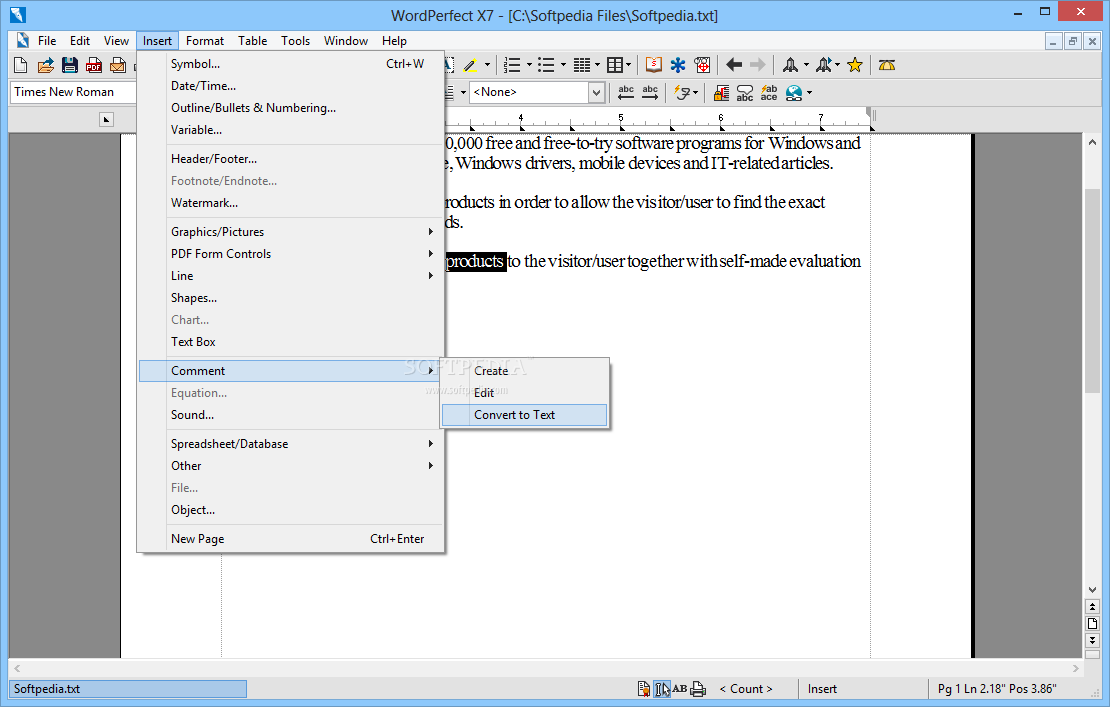Open the Tools menu
1110x707 pixels.
click(295, 41)
